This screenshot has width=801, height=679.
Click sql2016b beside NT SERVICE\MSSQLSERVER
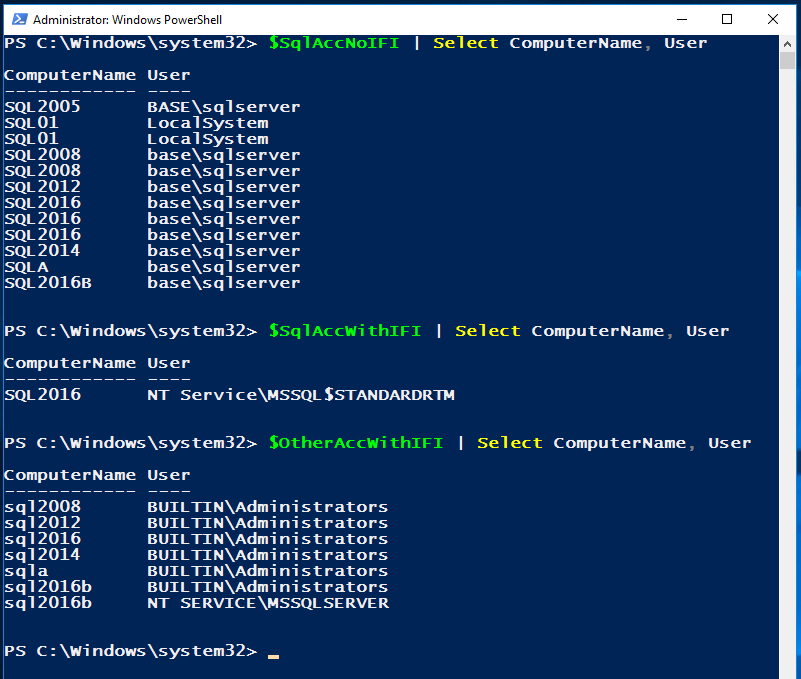pyautogui.click(x=48, y=603)
